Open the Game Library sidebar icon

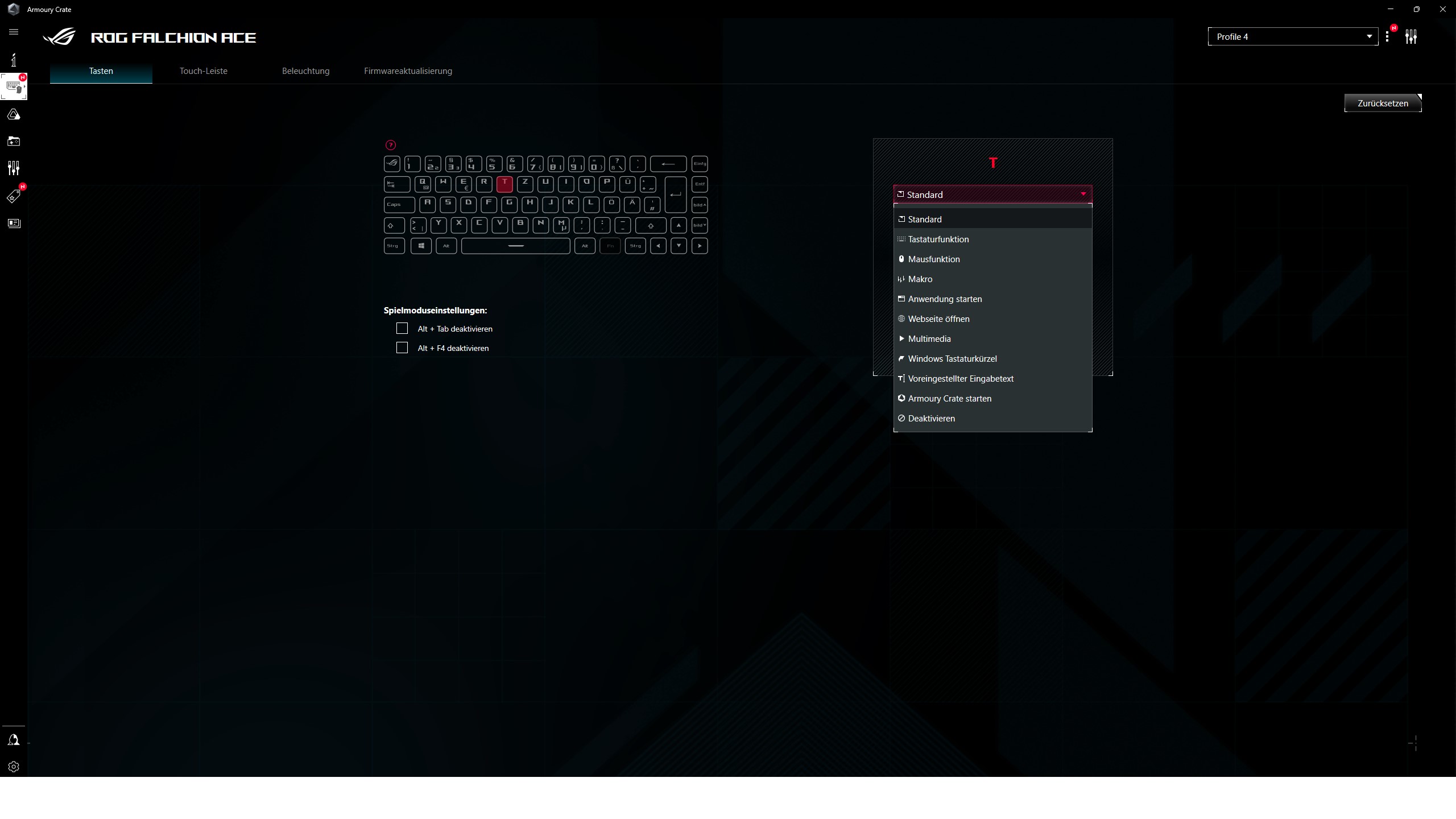(14, 141)
